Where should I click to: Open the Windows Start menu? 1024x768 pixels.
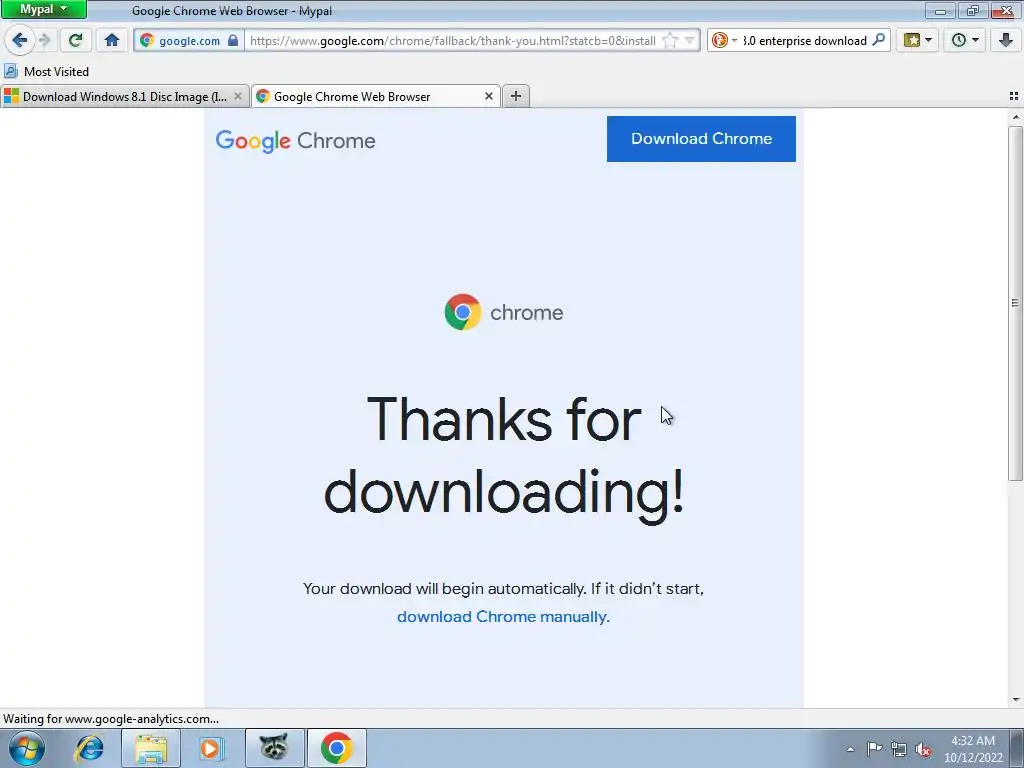click(x=27, y=748)
